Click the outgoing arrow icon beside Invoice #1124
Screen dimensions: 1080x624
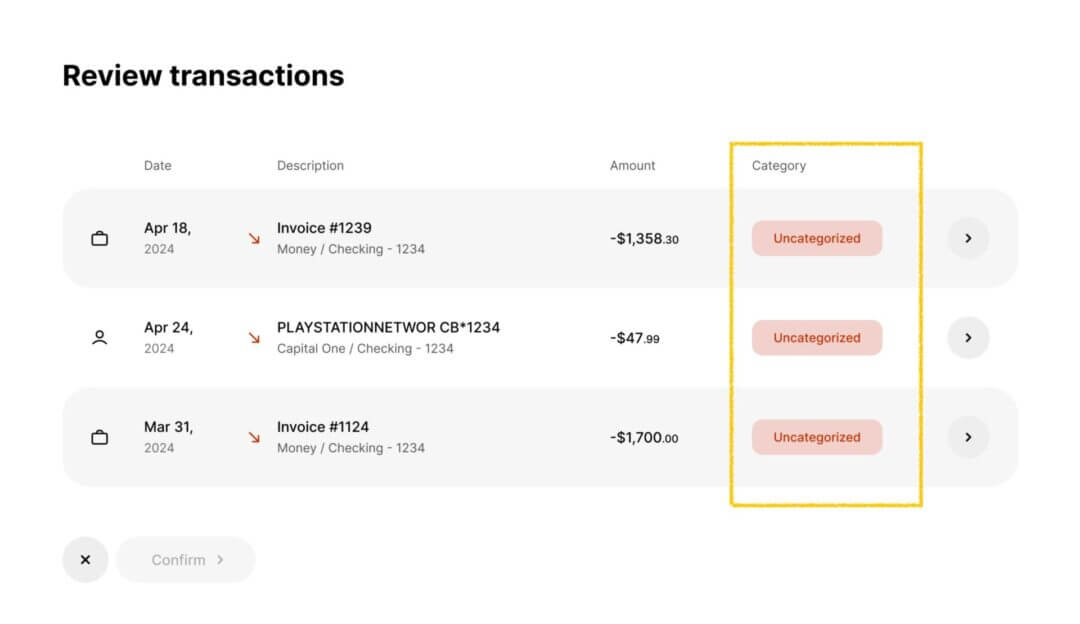(254, 437)
